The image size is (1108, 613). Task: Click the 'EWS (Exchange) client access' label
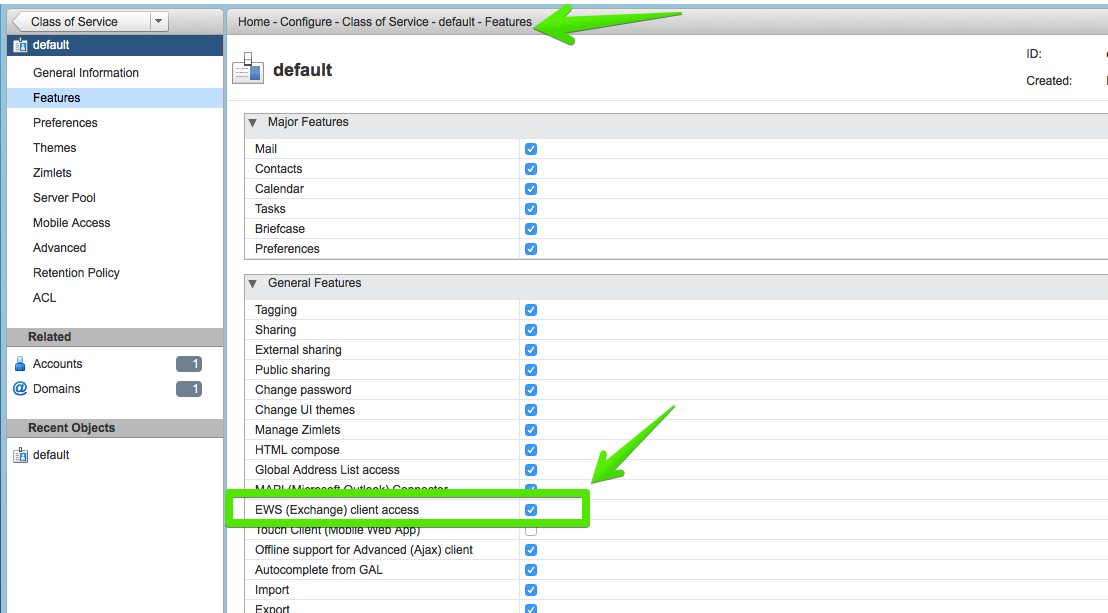pos(336,510)
